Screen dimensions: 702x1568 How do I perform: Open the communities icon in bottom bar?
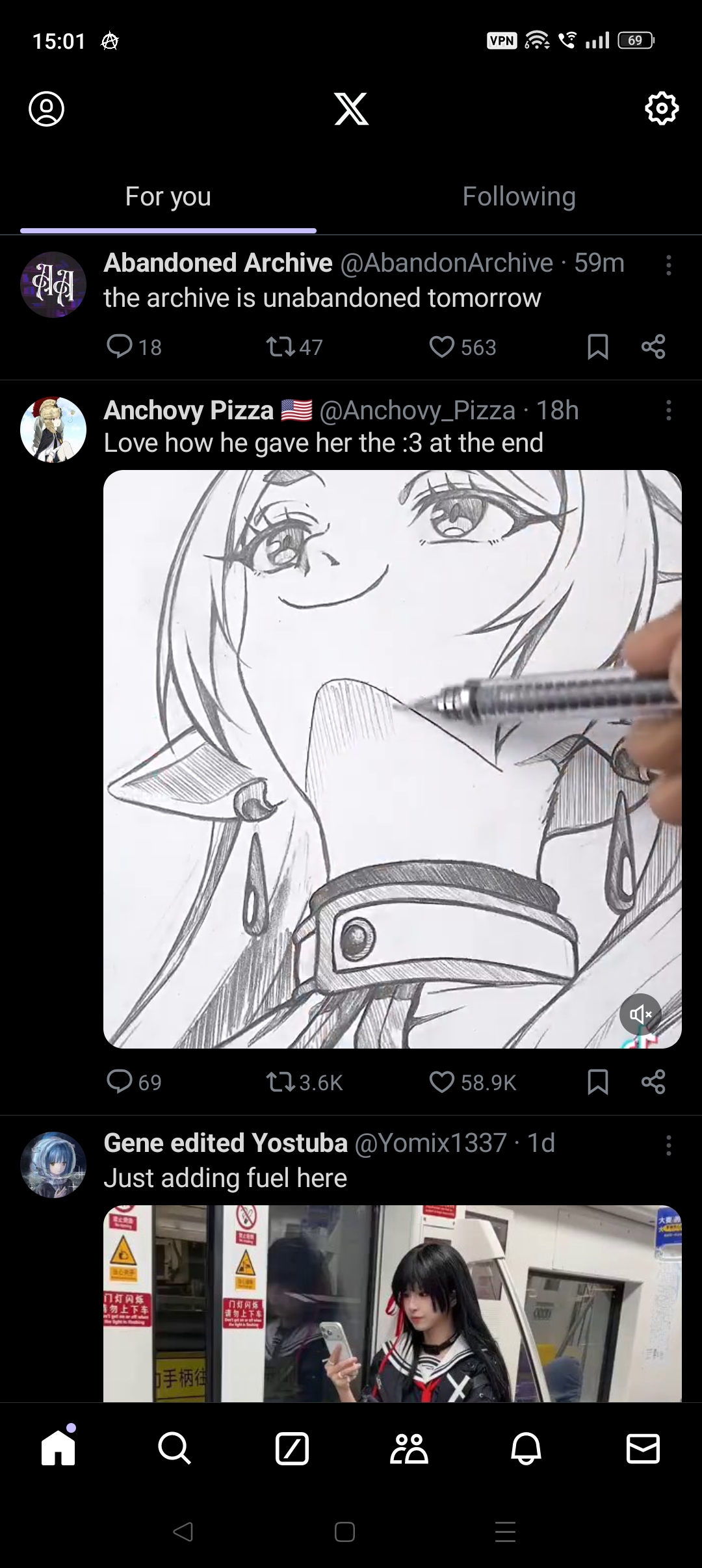click(409, 1448)
